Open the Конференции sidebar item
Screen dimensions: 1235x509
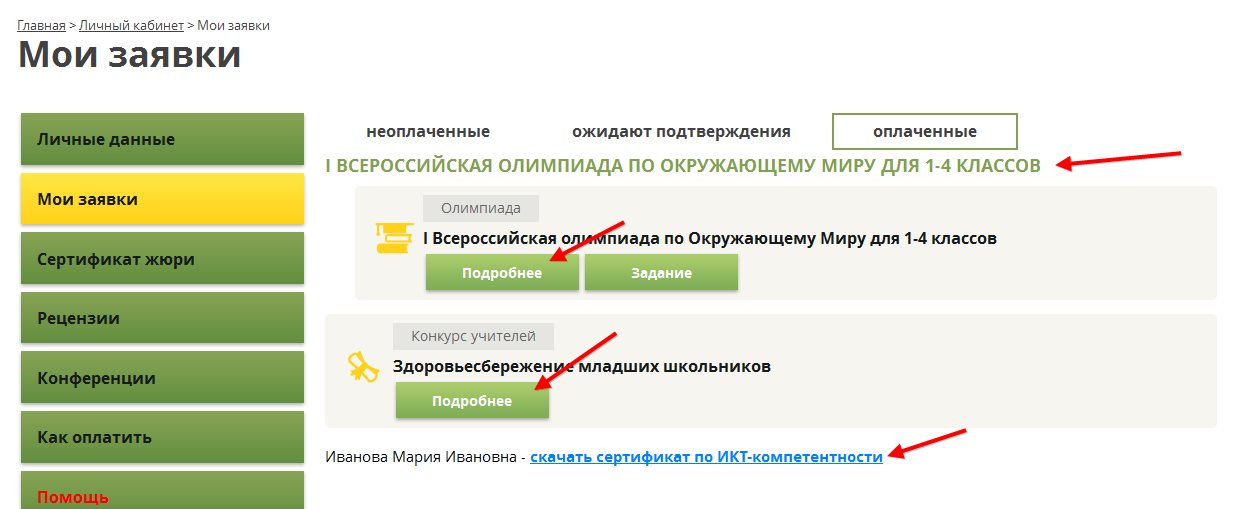coord(162,378)
